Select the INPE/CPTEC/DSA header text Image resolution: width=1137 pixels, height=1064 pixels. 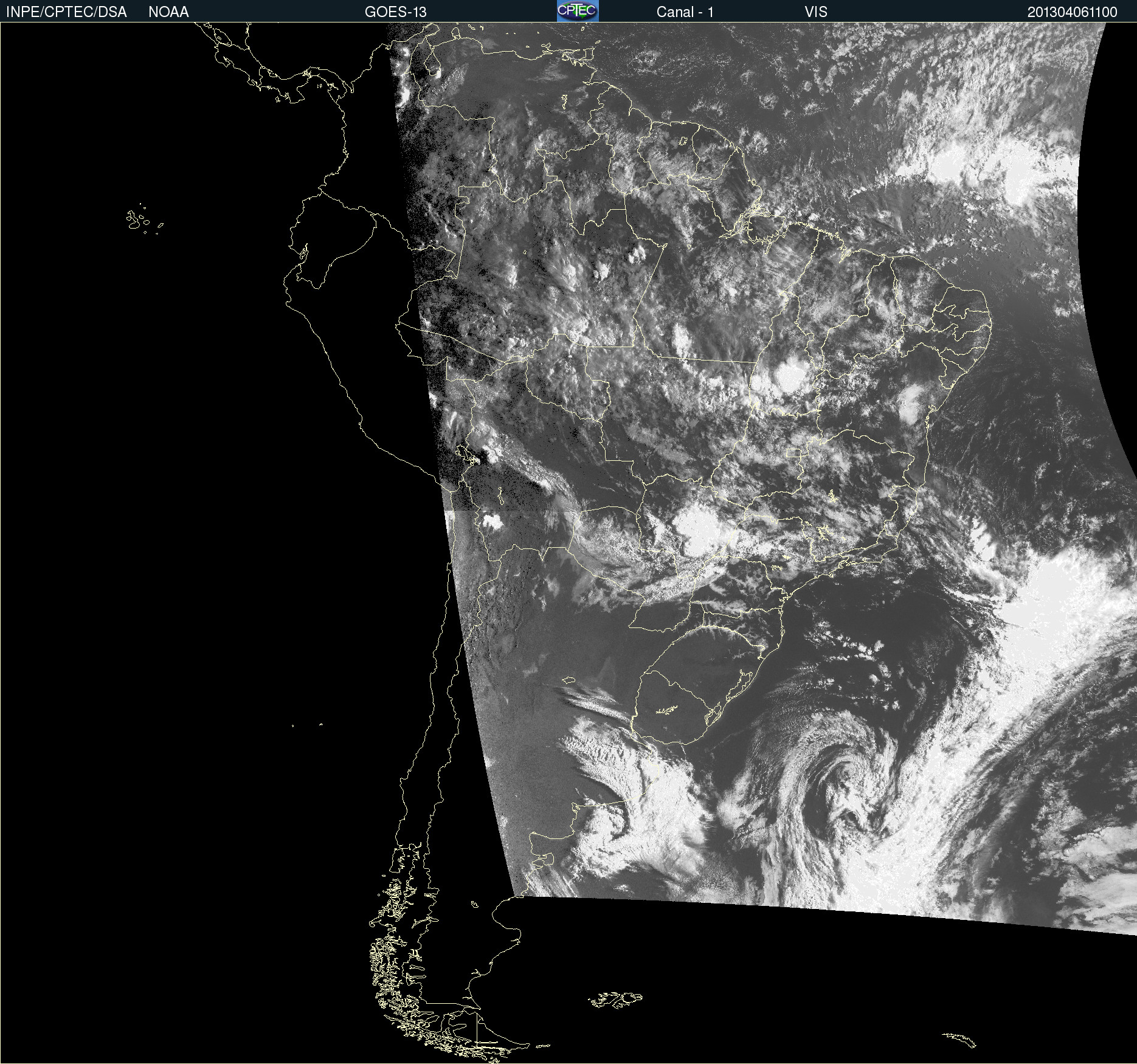pos(66,12)
